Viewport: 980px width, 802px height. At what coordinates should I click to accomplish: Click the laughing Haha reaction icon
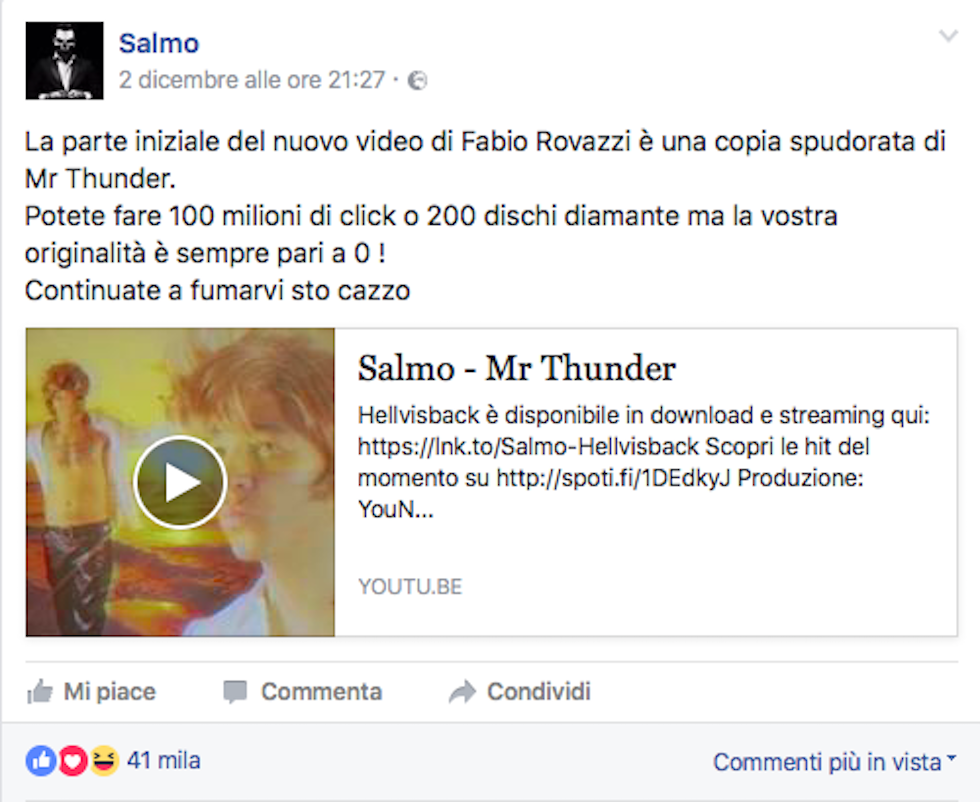coord(104,761)
